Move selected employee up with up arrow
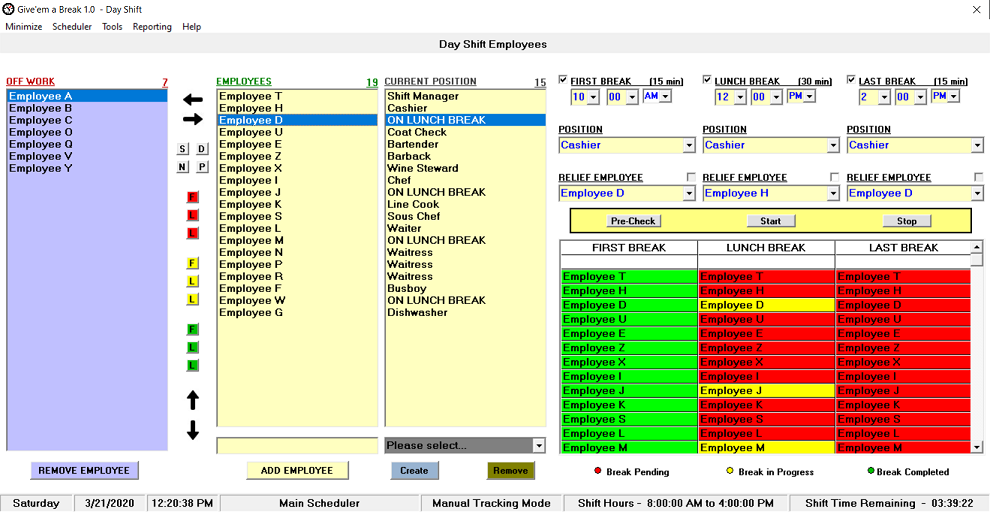This screenshot has height=512, width=990. [x=193, y=400]
